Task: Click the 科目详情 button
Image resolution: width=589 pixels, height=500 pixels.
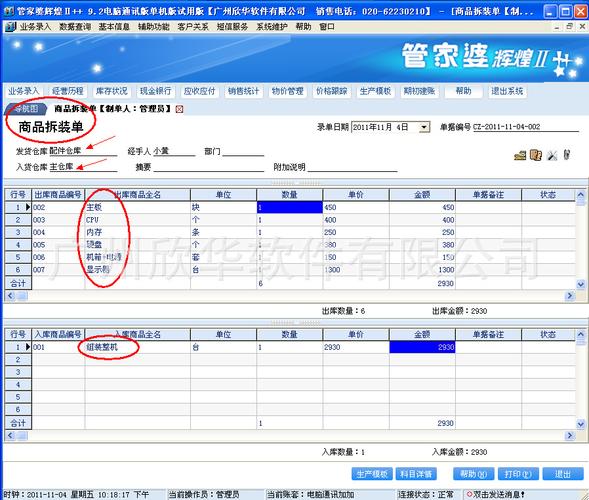Action: click(416, 474)
